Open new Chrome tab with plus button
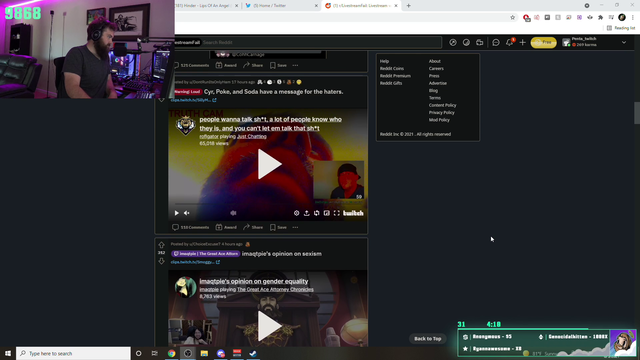The height and width of the screenshot is (360, 640). click(x=408, y=6)
